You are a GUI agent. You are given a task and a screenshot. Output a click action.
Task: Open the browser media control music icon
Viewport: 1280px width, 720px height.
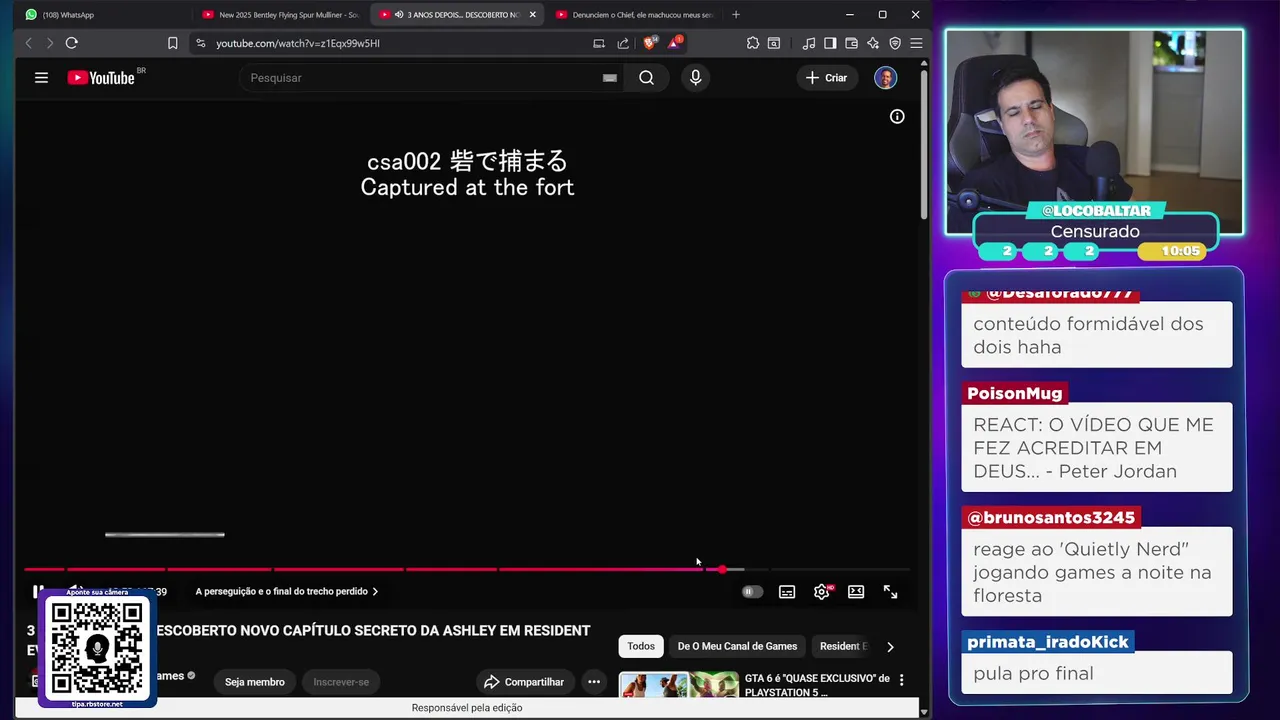coord(808,43)
